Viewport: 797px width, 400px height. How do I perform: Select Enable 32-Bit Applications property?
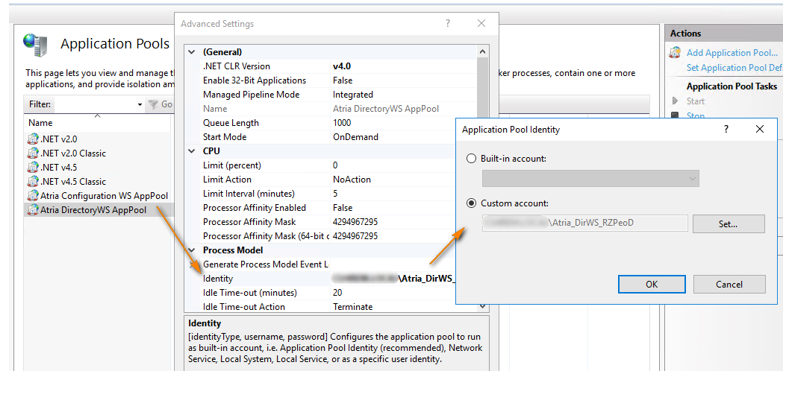254,80
